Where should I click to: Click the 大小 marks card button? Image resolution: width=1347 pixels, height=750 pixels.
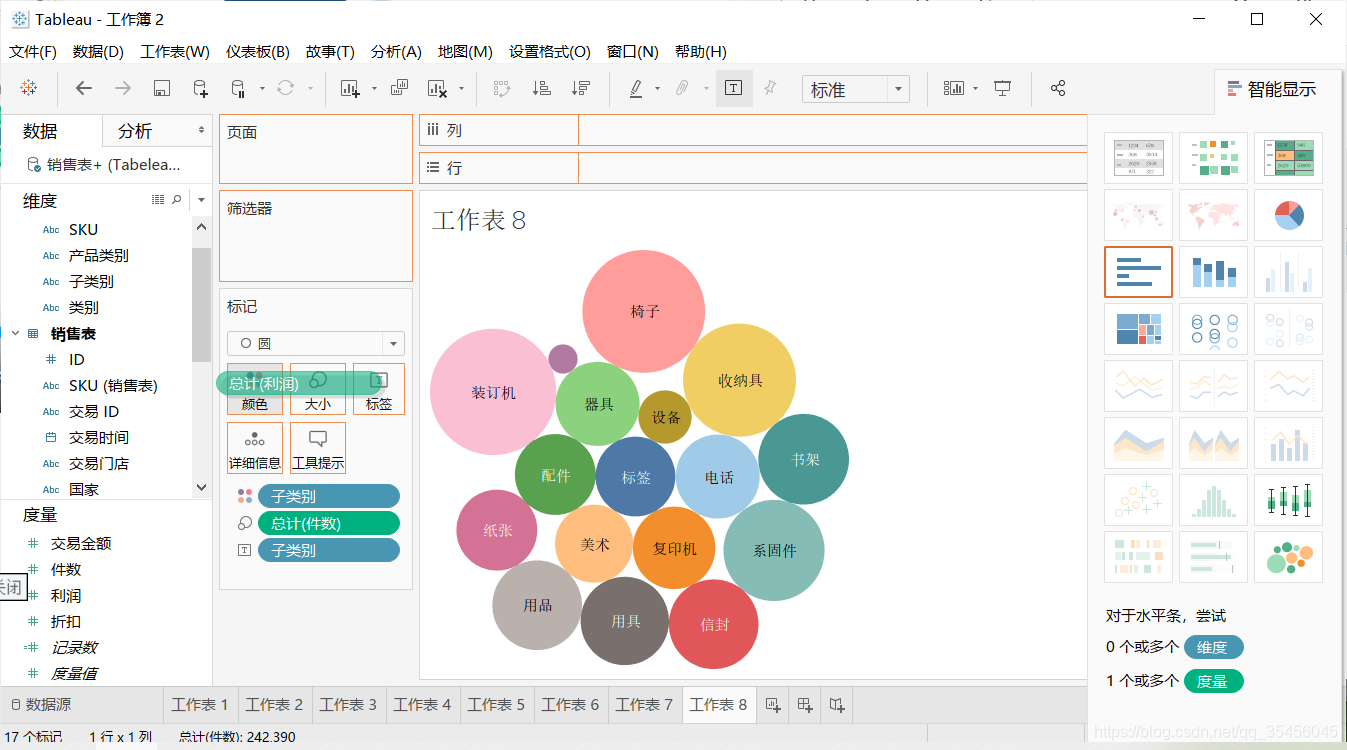point(318,389)
